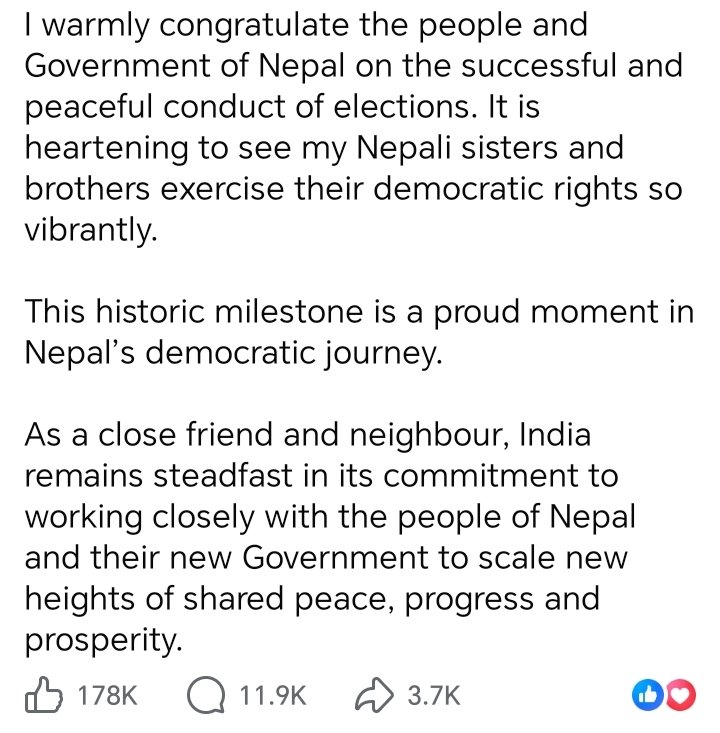The image size is (720, 733).
Task: Click the word 'vibrantly.' in the post
Action: [91, 230]
